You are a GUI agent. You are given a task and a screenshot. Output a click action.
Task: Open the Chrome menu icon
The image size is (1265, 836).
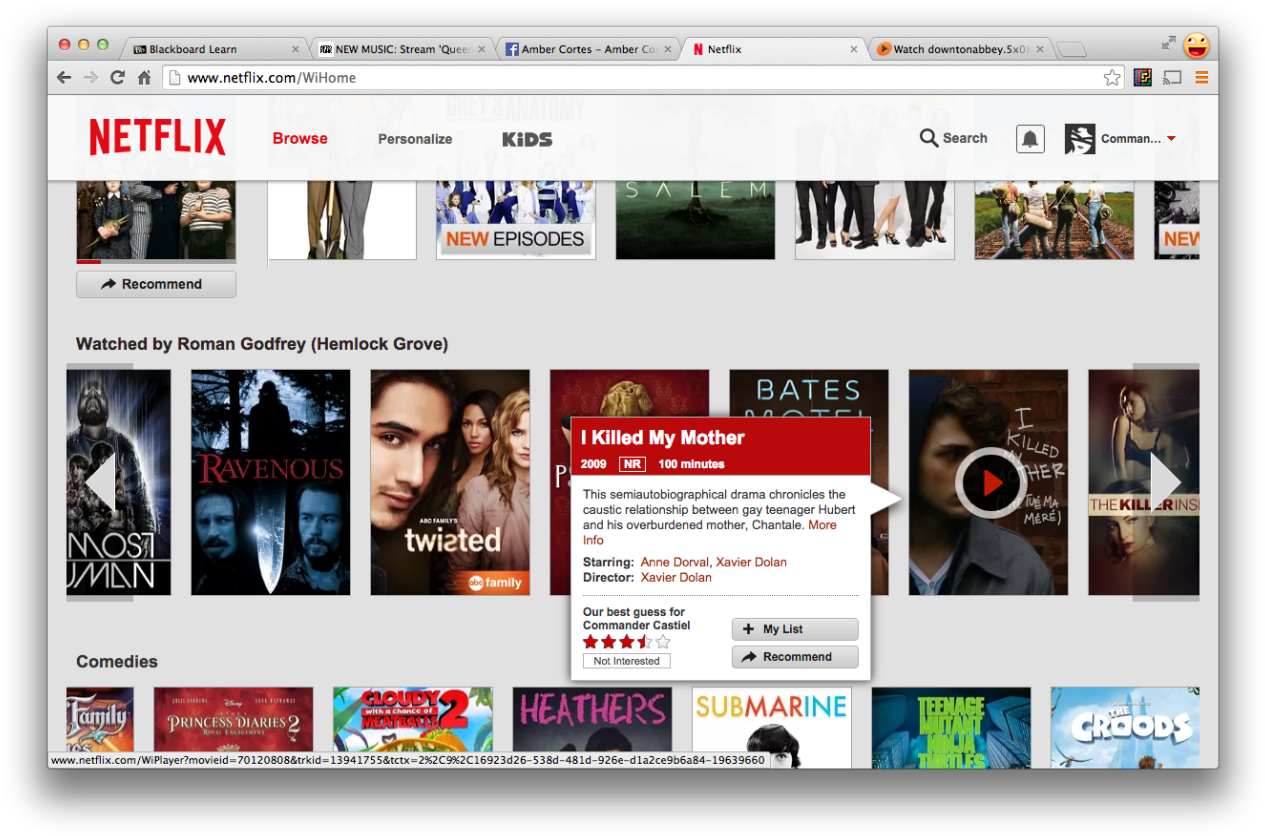point(1199,77)
